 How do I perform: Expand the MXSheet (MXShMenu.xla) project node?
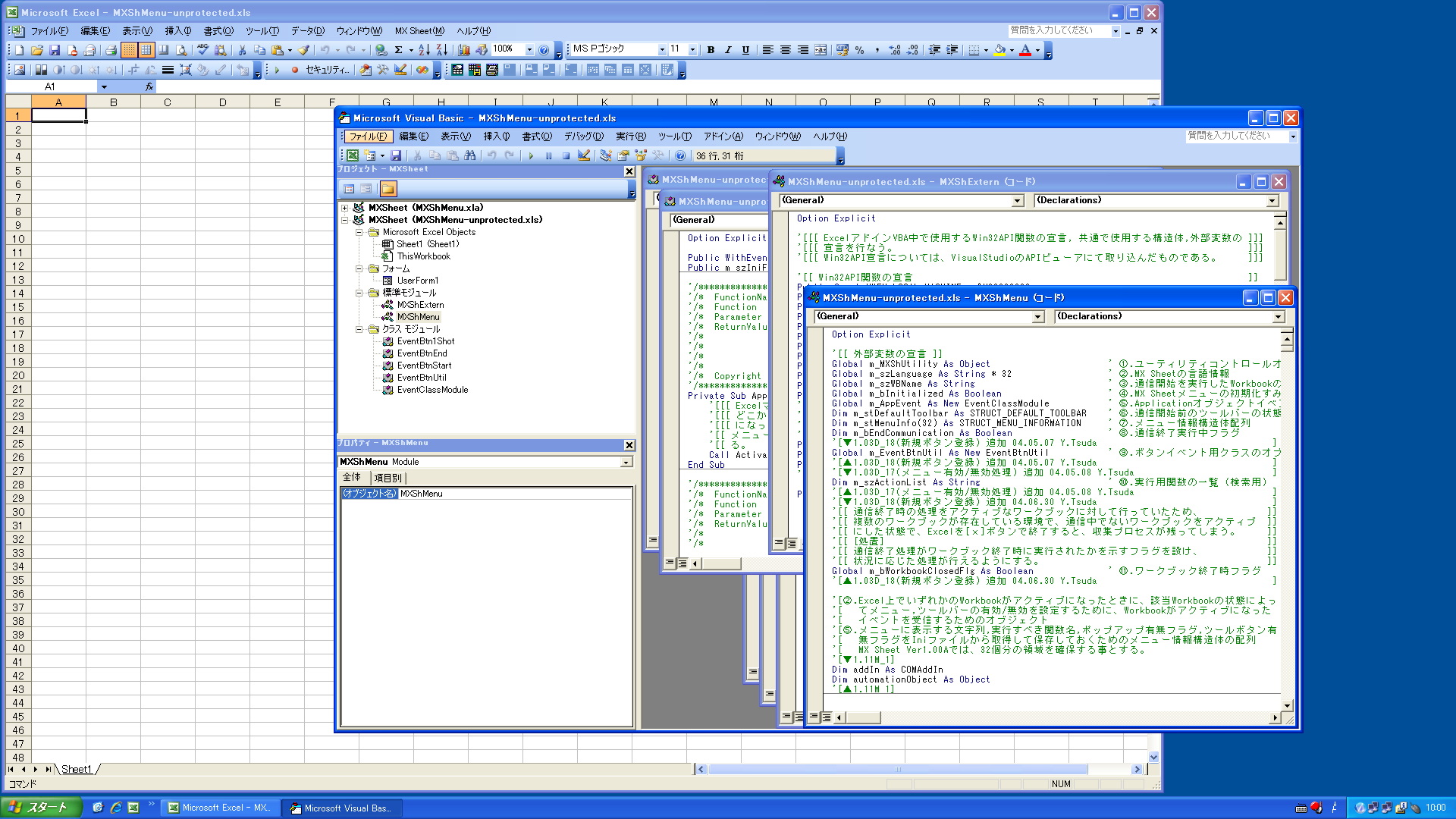pos(345,208)
